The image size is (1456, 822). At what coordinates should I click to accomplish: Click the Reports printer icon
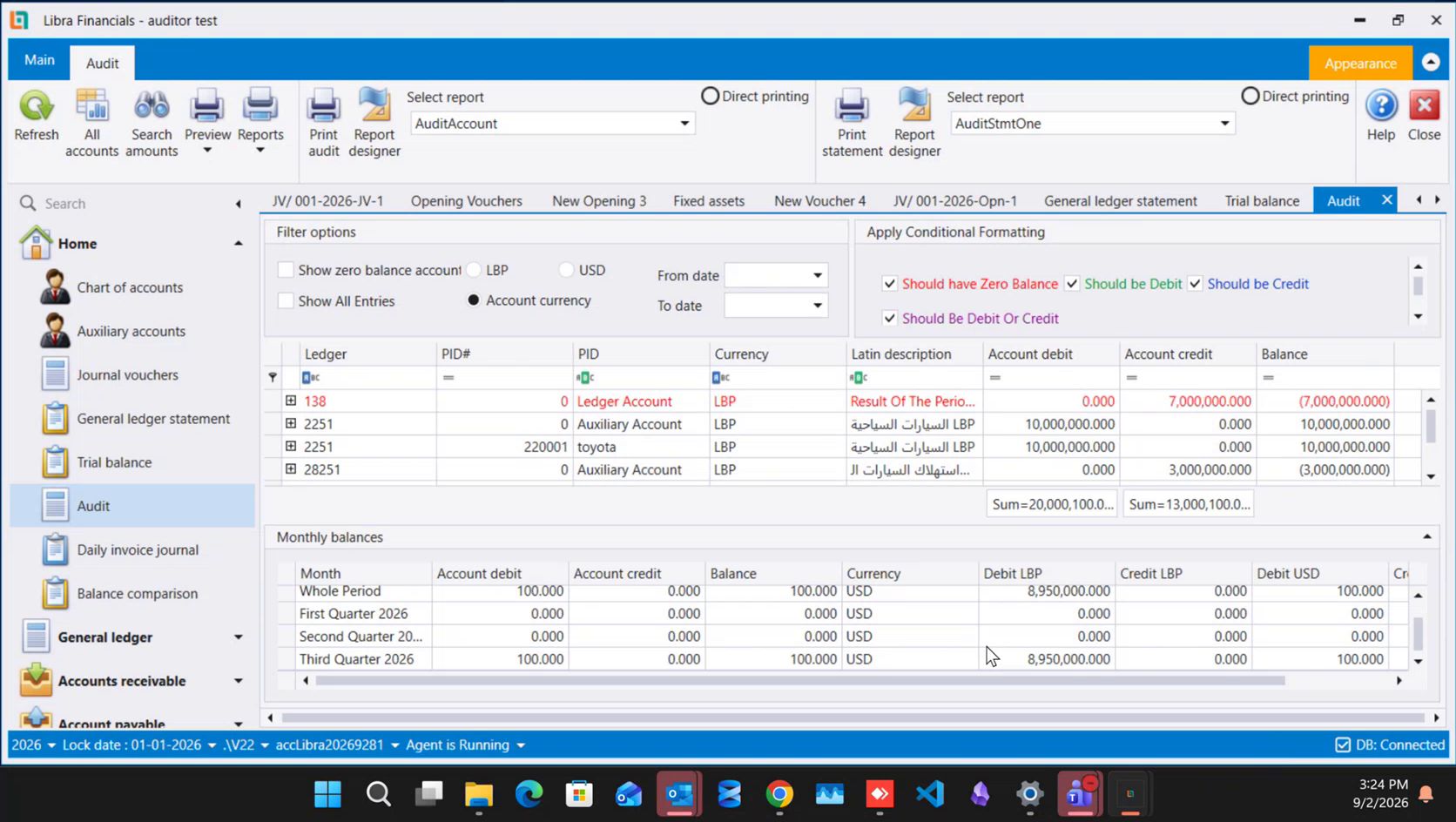click(260, 106)
